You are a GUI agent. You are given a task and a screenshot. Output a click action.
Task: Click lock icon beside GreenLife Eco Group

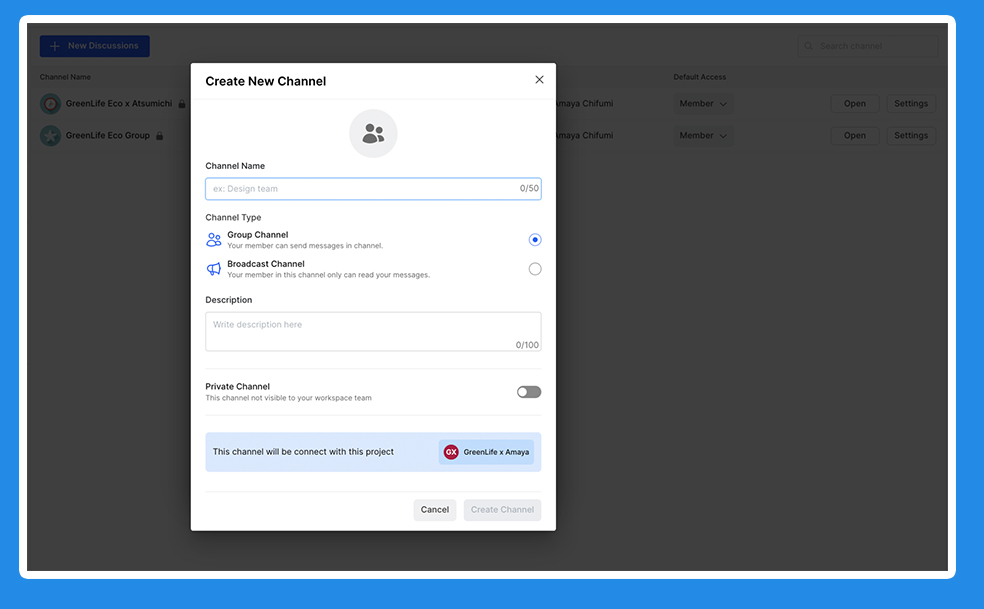click(159, 136)
